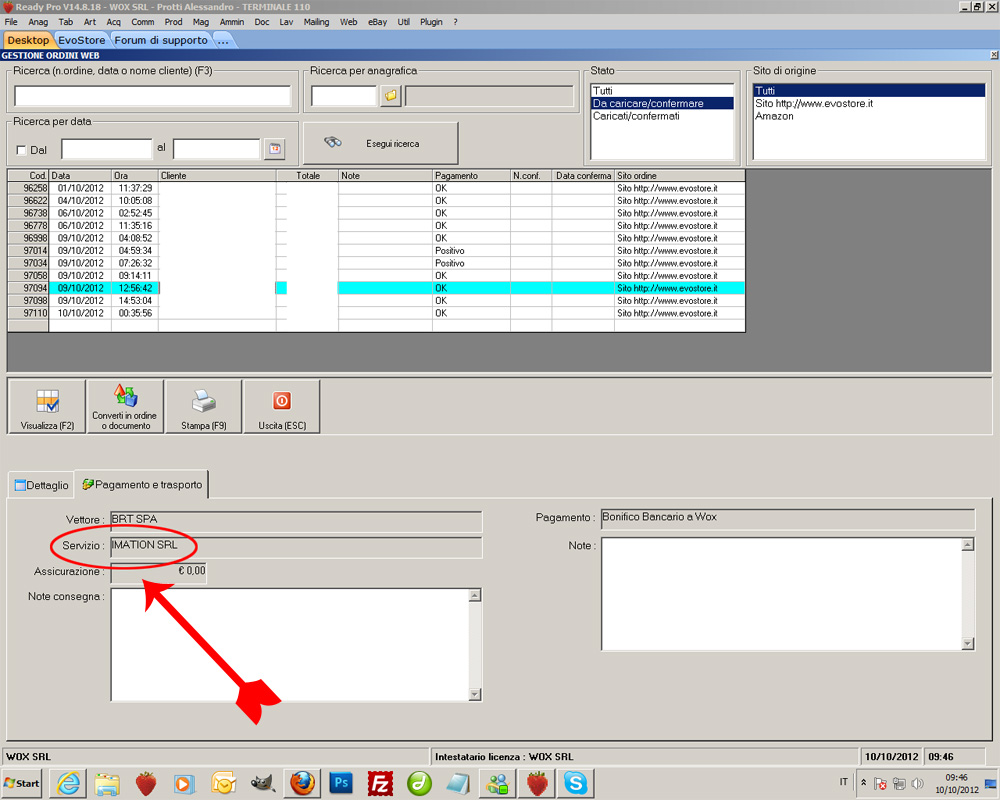This screenshot has height=800, width=1000.
Task: Open Internet Explorer from the taskbar
Action: click(x=68, y=783)
